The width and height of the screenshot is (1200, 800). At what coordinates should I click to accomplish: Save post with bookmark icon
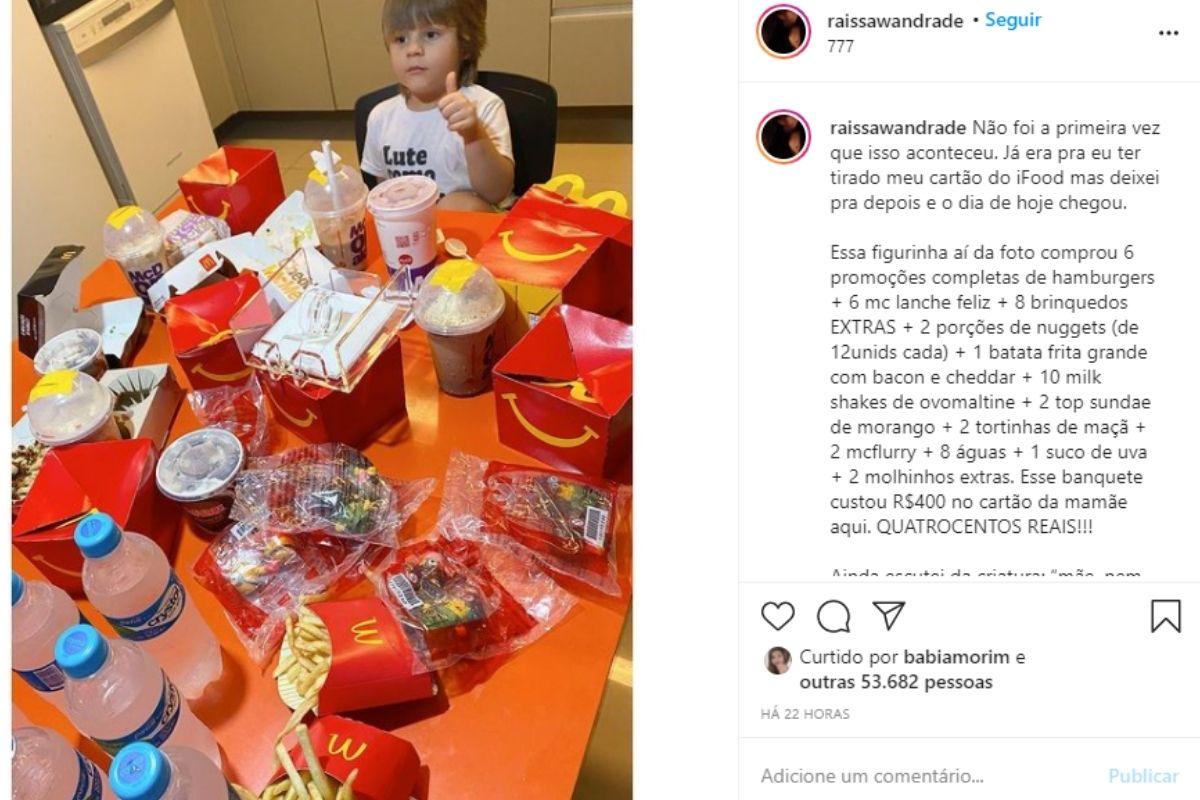point(1166,616)
